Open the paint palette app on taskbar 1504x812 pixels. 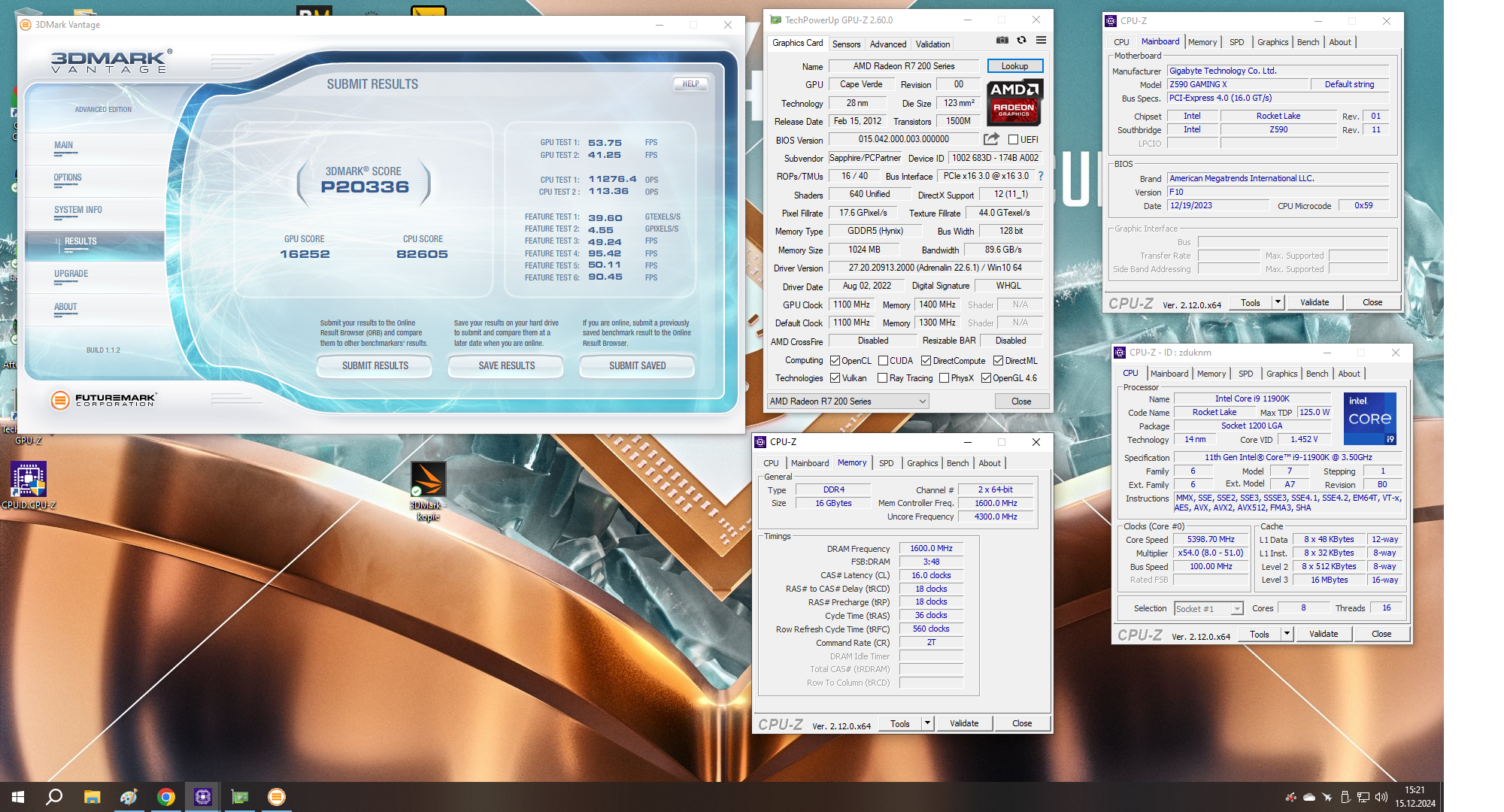pos(129,797)
